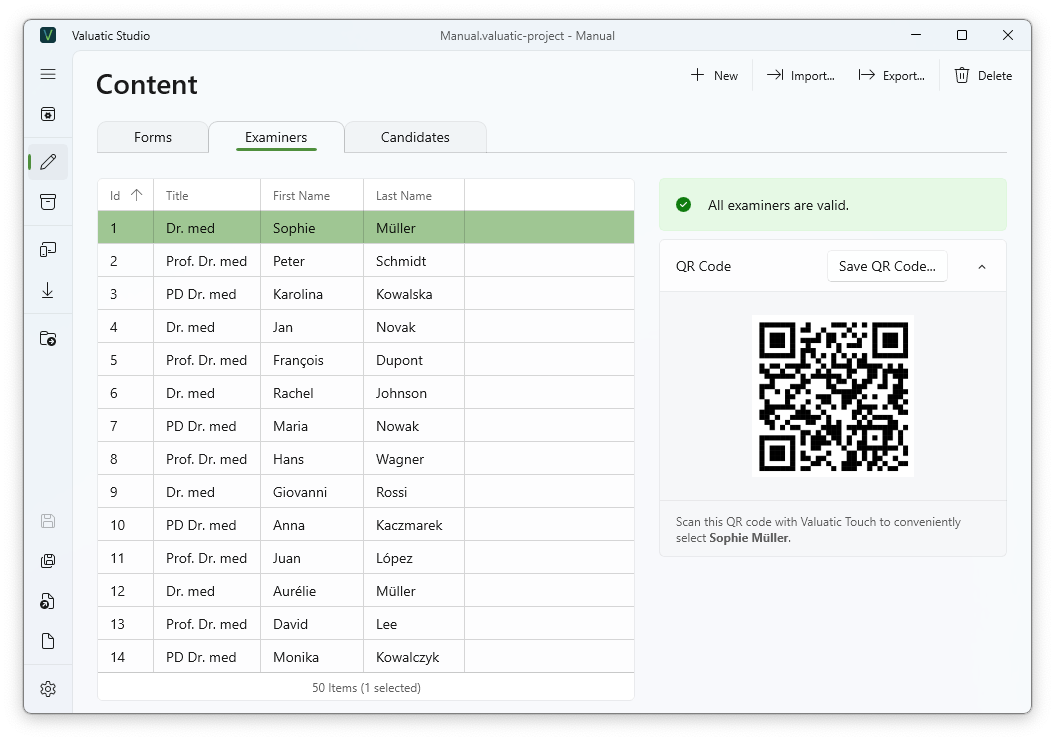Click the Id cell with value 10

(126, 524)
